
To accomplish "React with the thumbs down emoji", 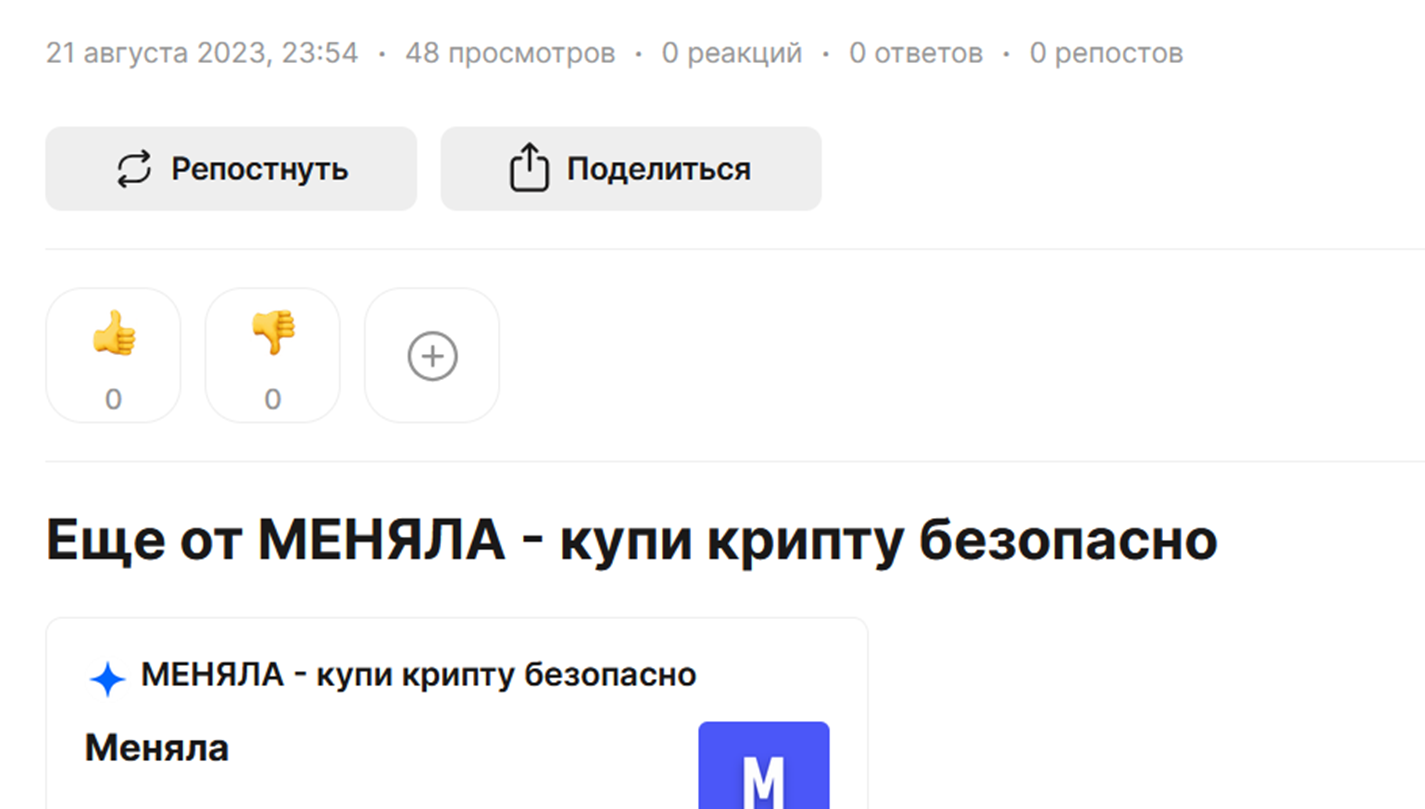I will click(272, 355).
